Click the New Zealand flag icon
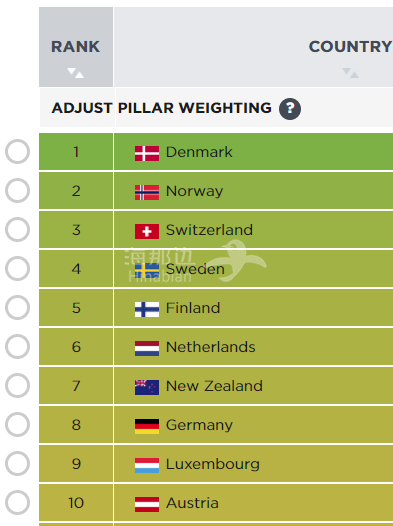Screen dimensions: 393x526 [147, 387]
